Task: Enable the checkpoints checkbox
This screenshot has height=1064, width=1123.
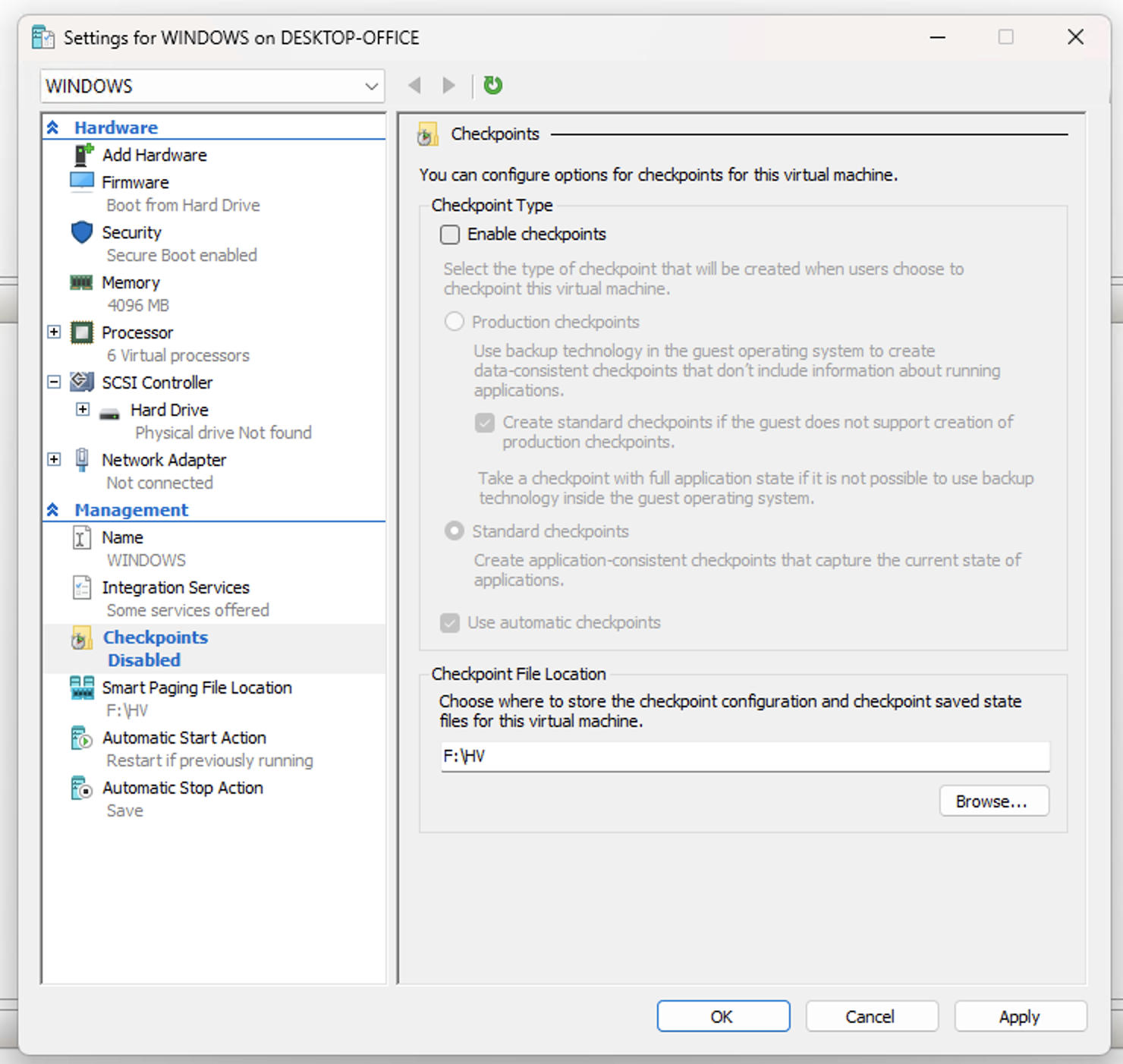Action: pyautogui.click(x=450, y=235)
